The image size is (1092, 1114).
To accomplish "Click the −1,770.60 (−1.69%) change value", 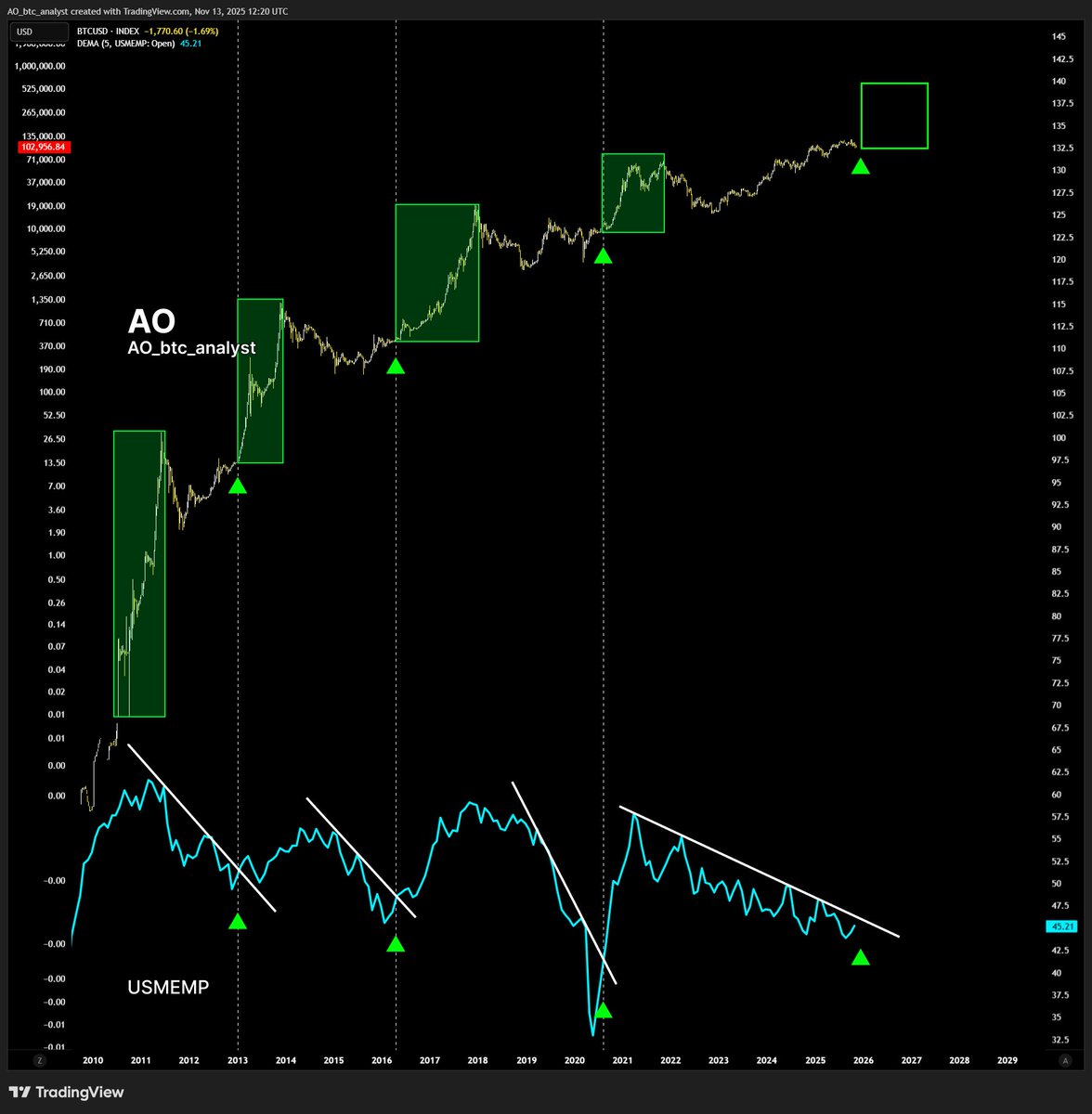I will click(181, 32).
